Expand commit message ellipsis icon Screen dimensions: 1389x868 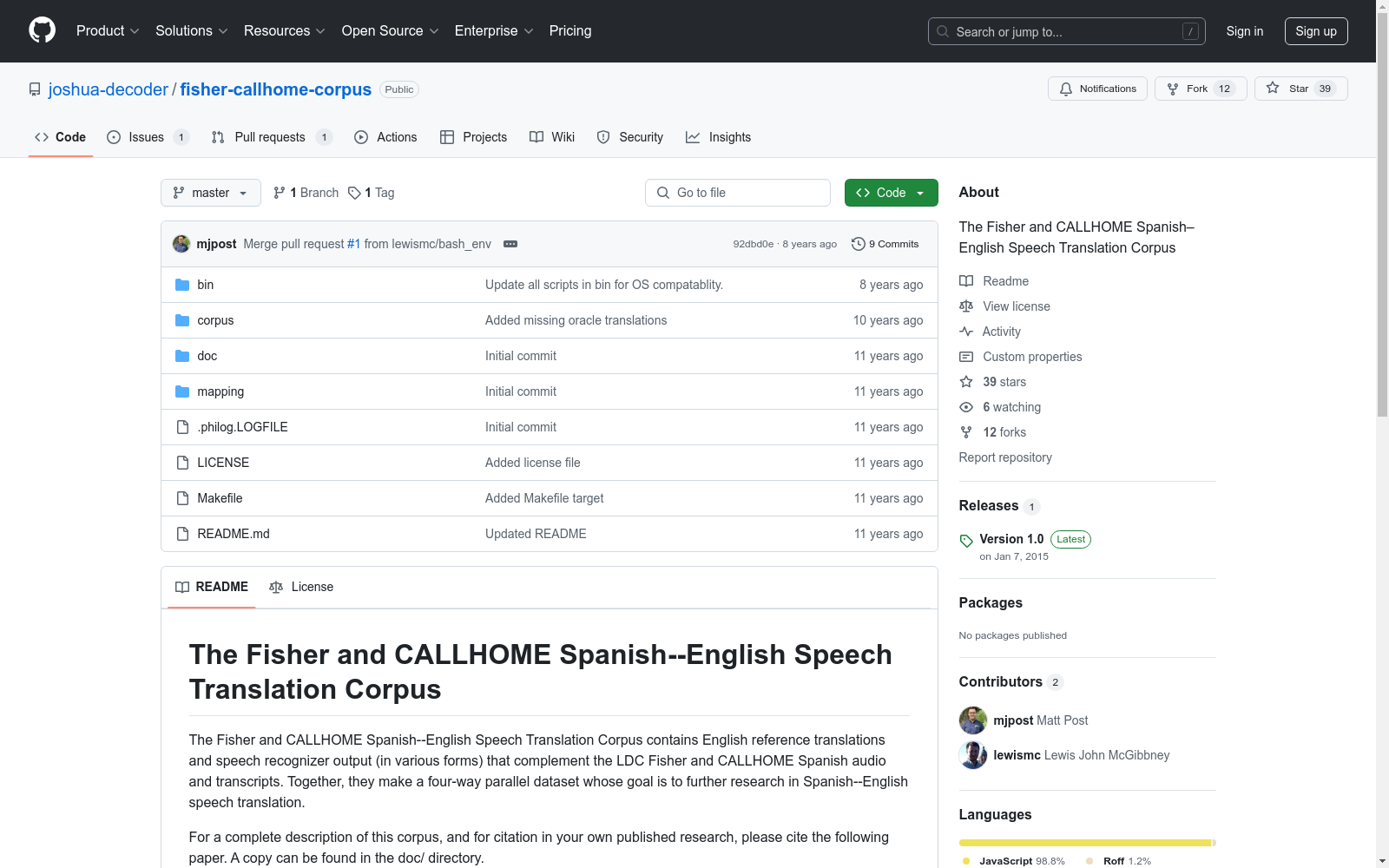[510, 244]
